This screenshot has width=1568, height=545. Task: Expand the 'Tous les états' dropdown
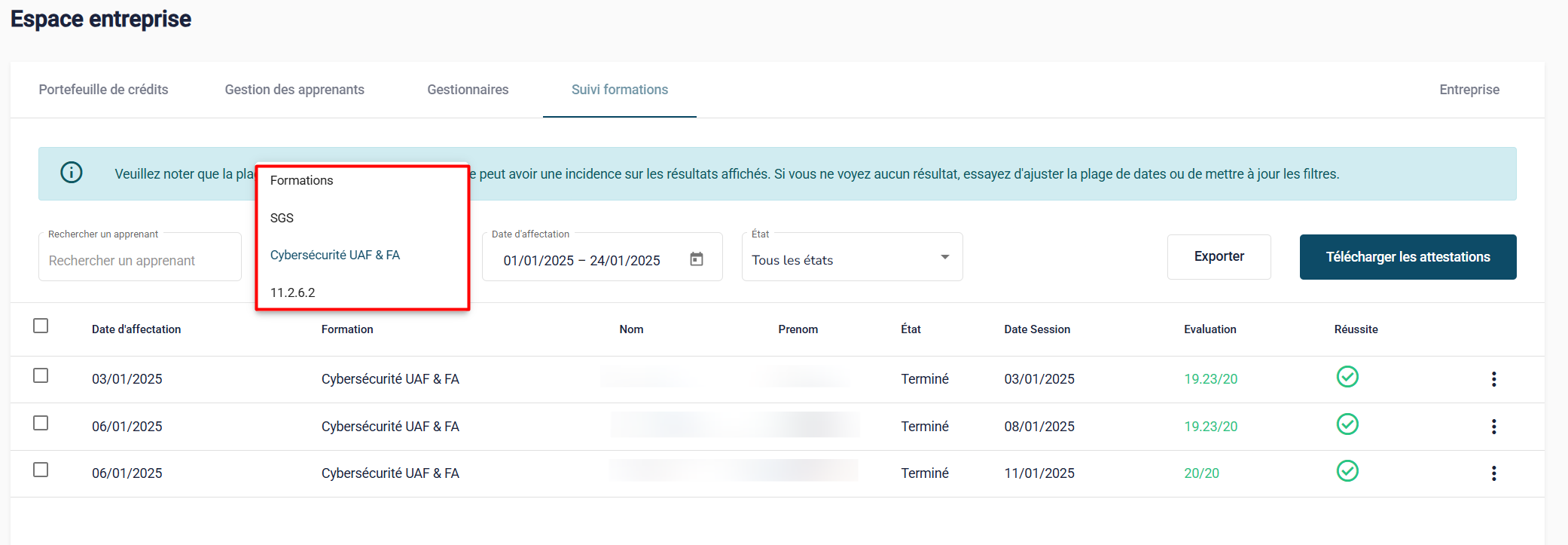coord(851,258)
